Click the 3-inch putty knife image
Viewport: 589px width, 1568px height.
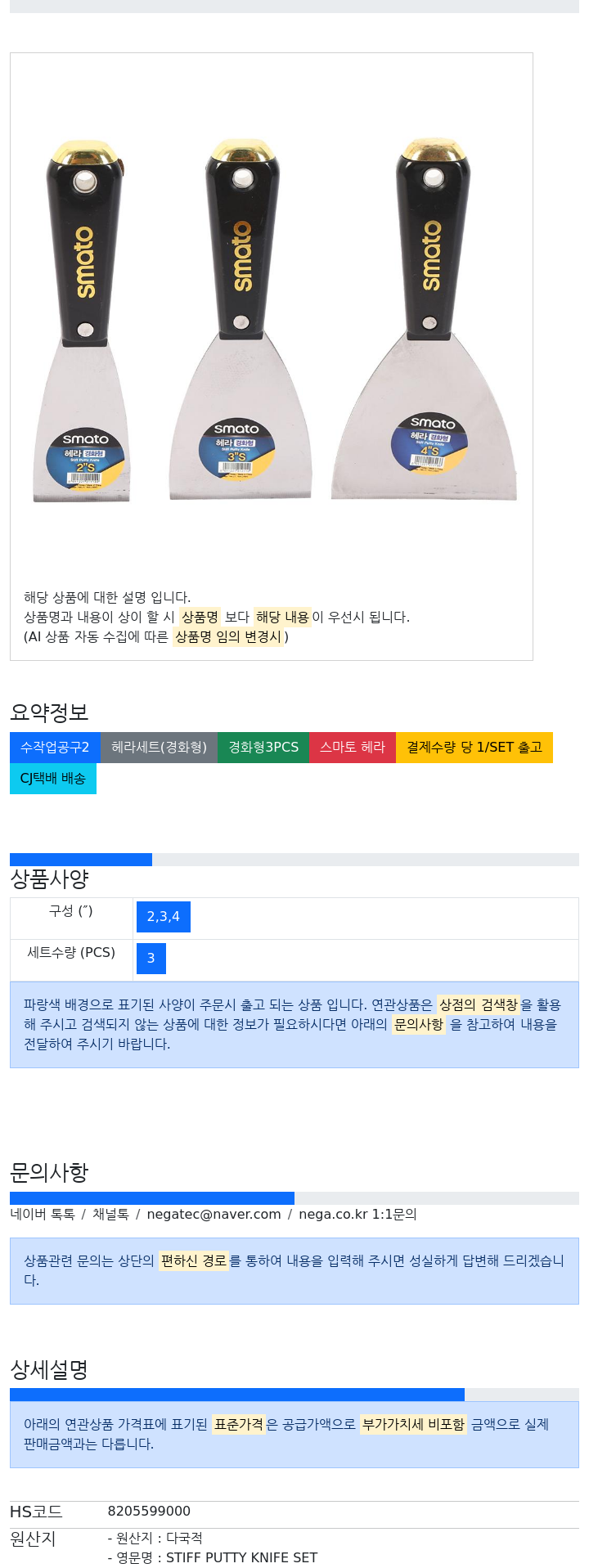241,319
